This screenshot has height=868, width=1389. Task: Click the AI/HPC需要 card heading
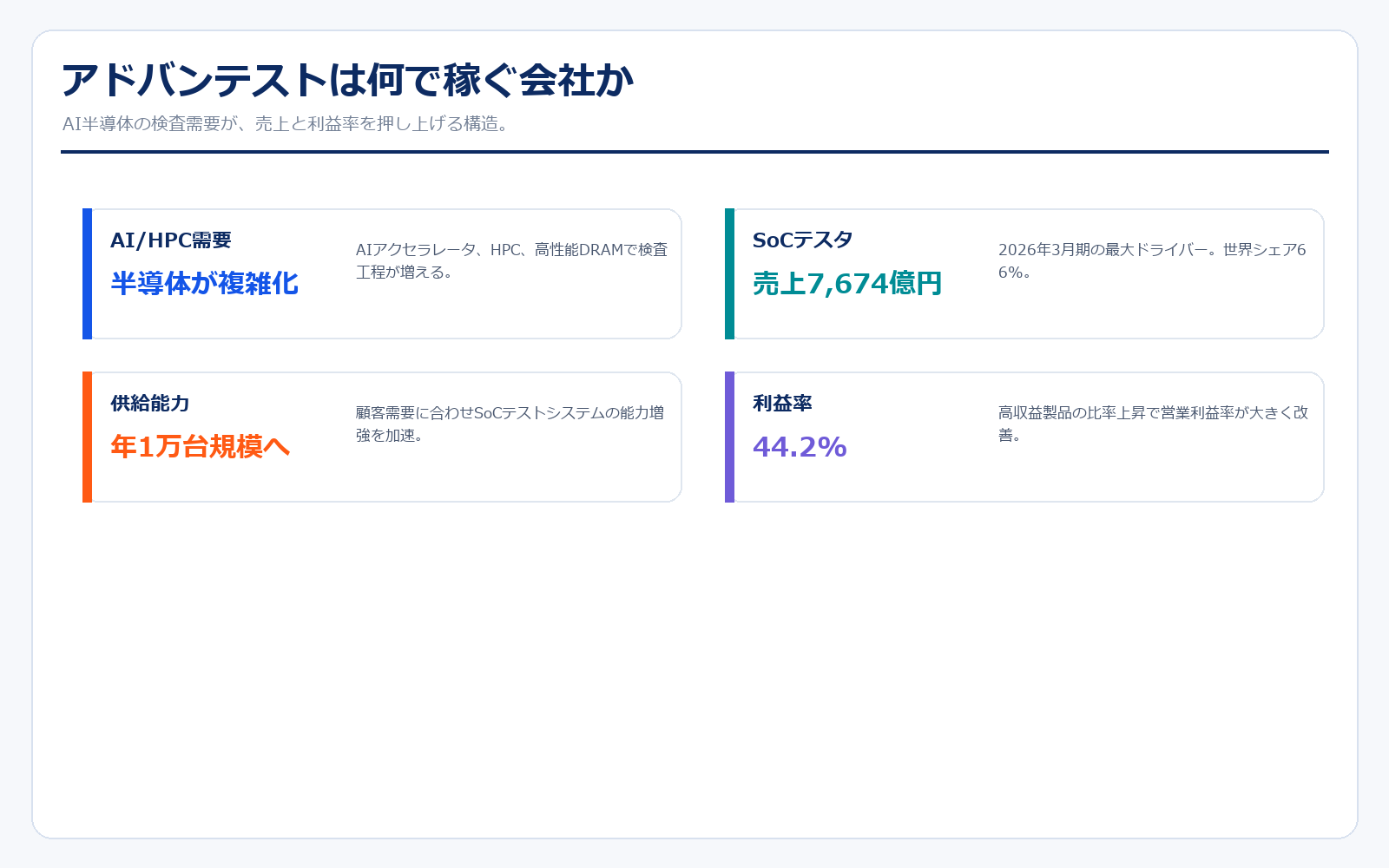171,240
